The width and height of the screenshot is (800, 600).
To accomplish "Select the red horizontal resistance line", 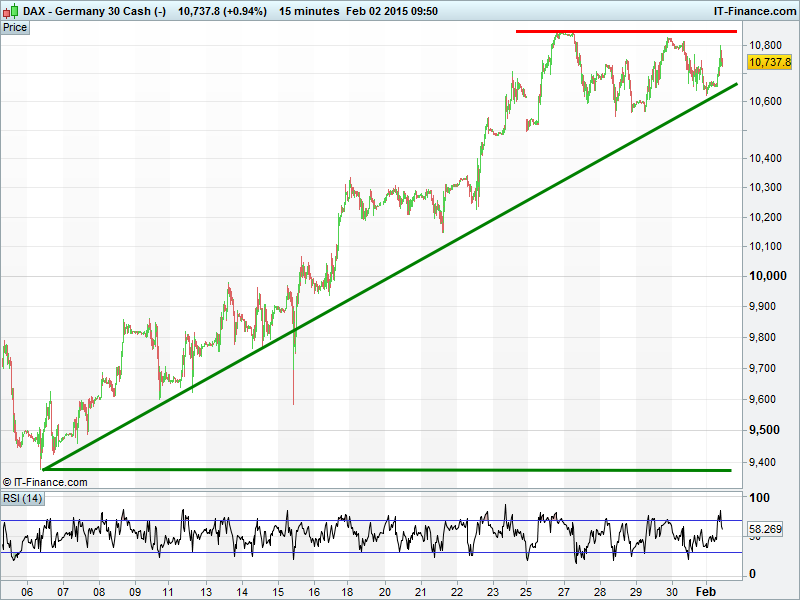I will click(626, 32).
